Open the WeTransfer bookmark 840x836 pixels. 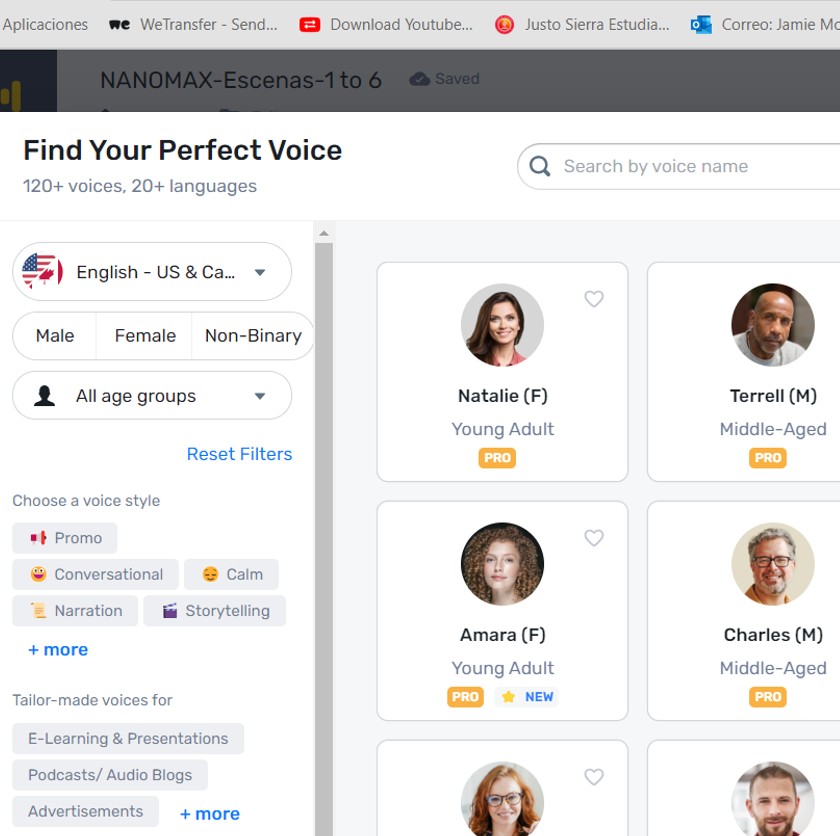point(194,24)
